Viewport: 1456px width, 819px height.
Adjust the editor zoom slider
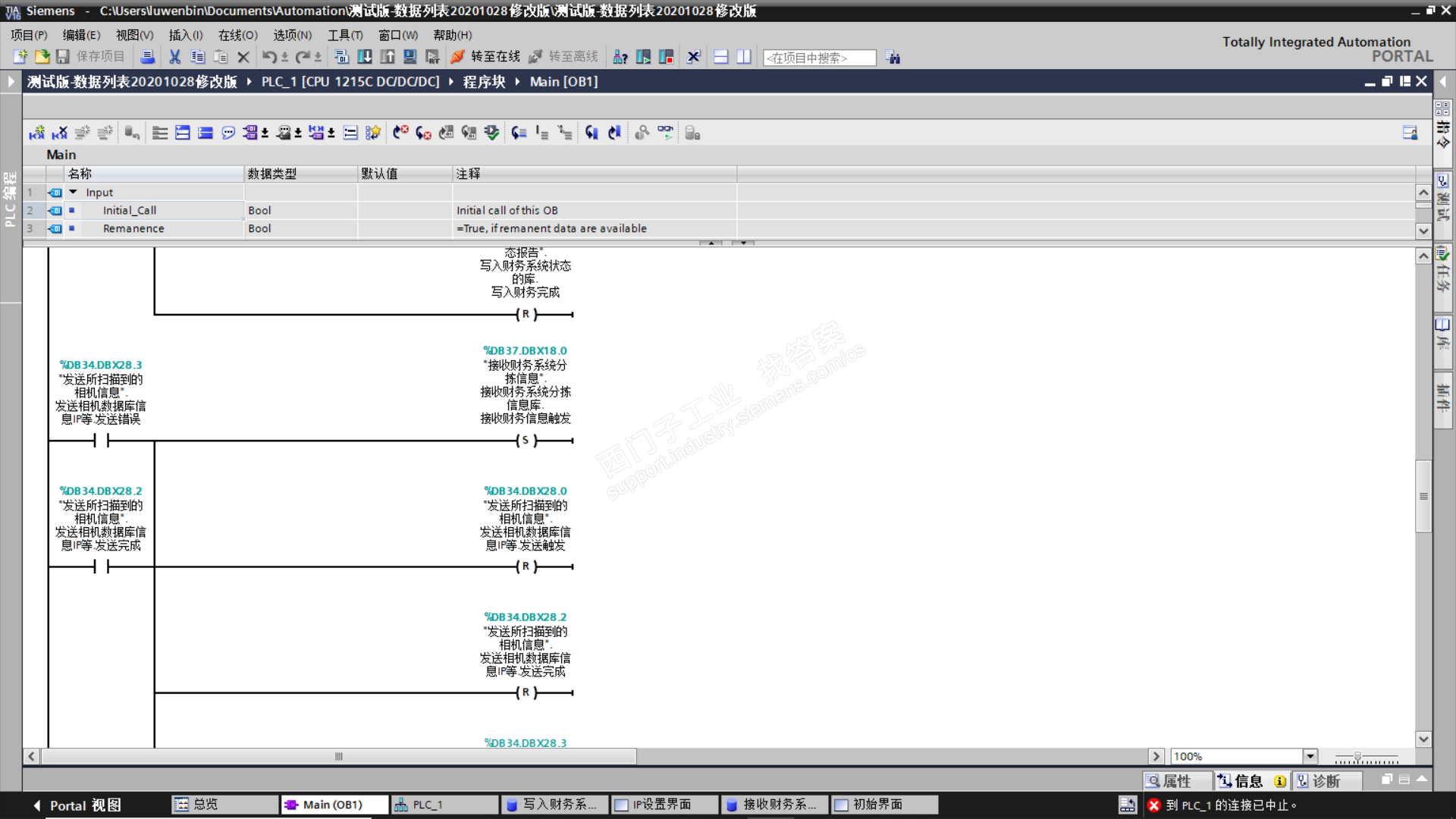(x=1357, y=757)
